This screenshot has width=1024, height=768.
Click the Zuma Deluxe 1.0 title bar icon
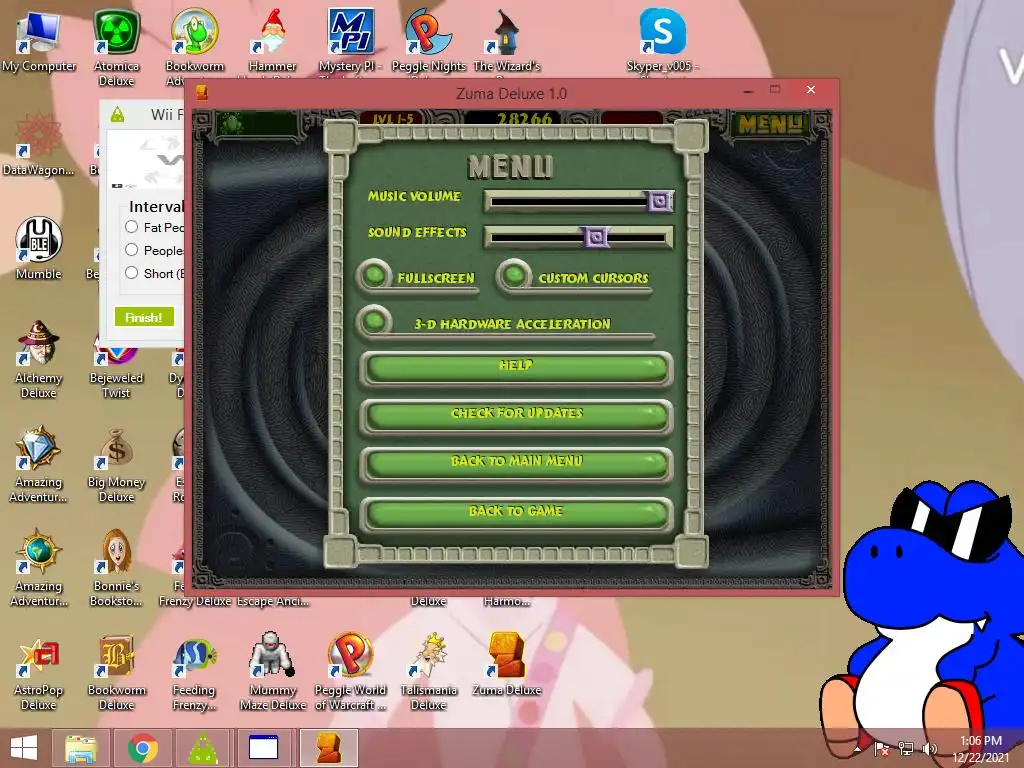point(202,93)
